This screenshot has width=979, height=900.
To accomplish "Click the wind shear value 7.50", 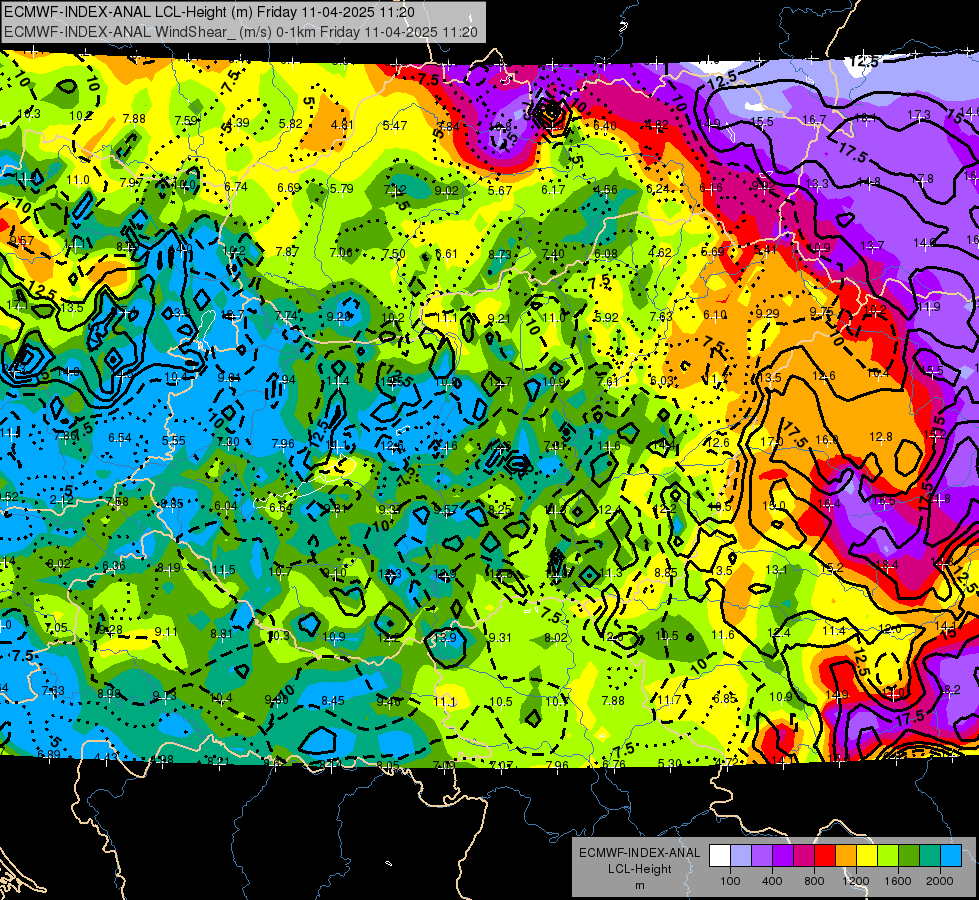I will click(x=394, y=254).
